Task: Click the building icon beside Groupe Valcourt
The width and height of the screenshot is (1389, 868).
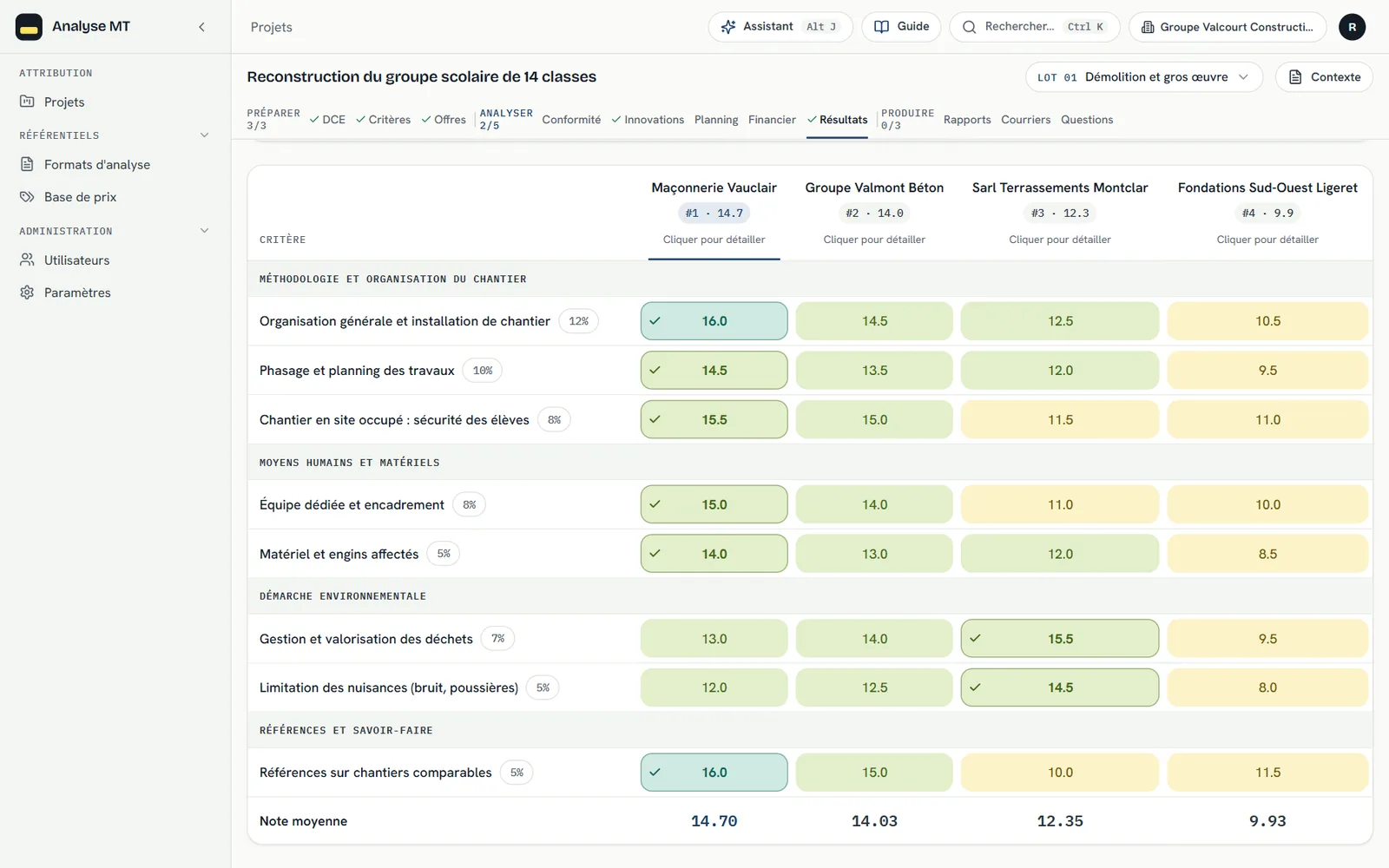Action: click(x=1148, y=27)
